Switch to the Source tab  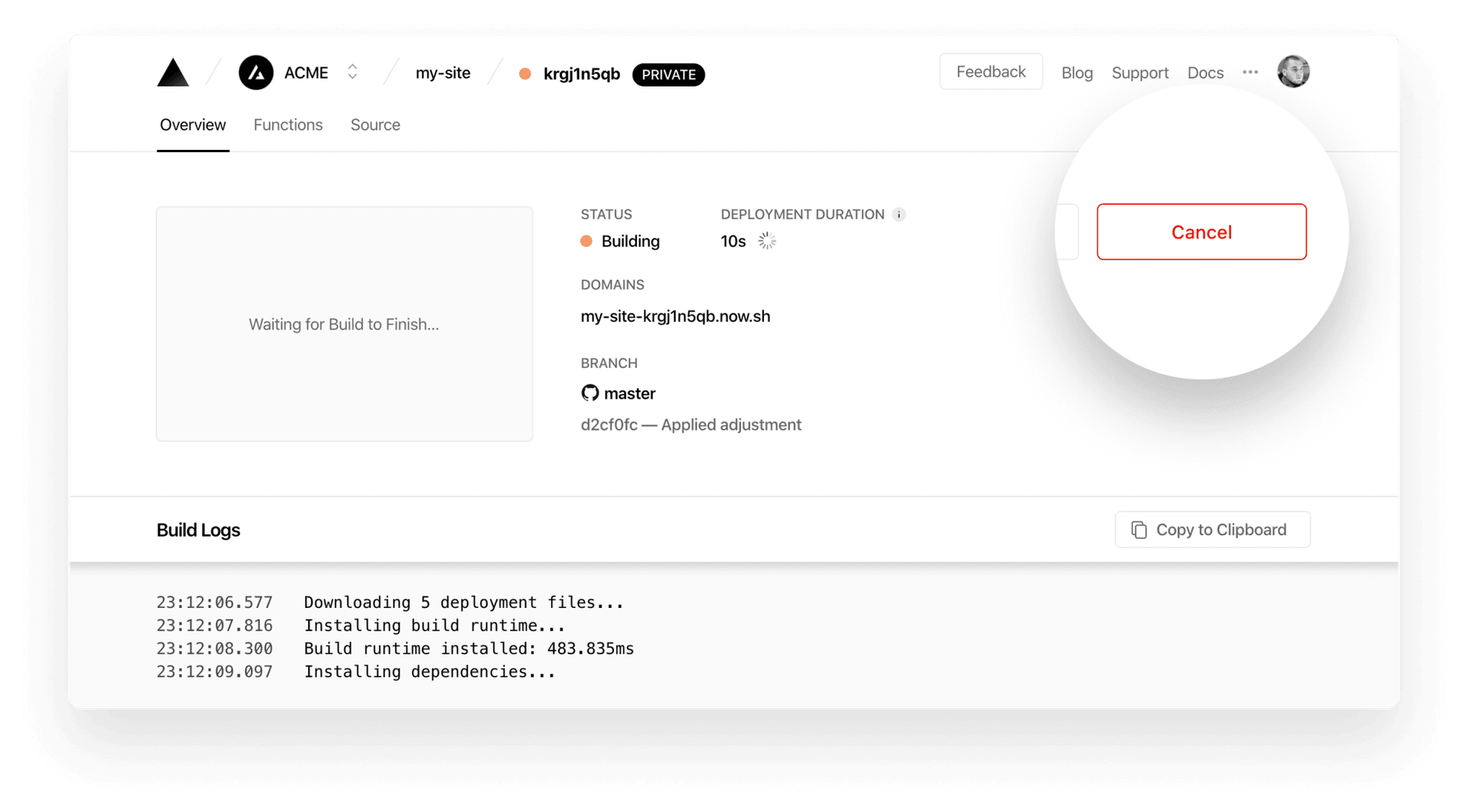pyautogui.click(x=375, y=125)
